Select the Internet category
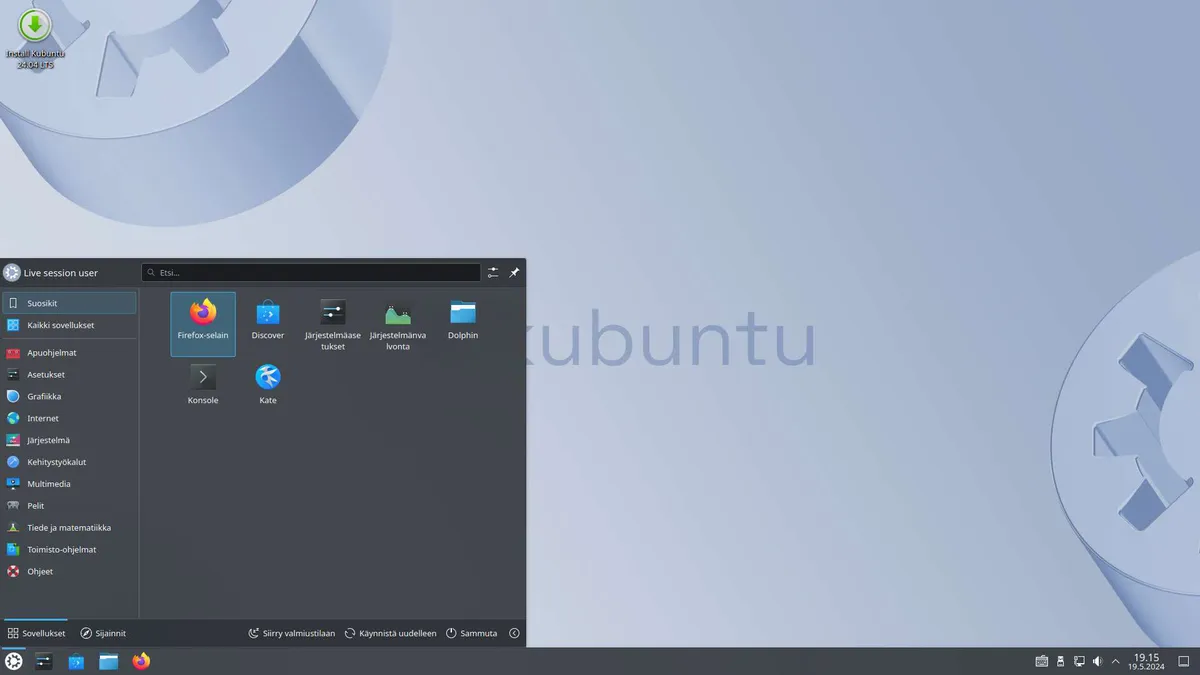This screenshot has width=1200, height=675. pyautogui.click(x=43, y=418)
